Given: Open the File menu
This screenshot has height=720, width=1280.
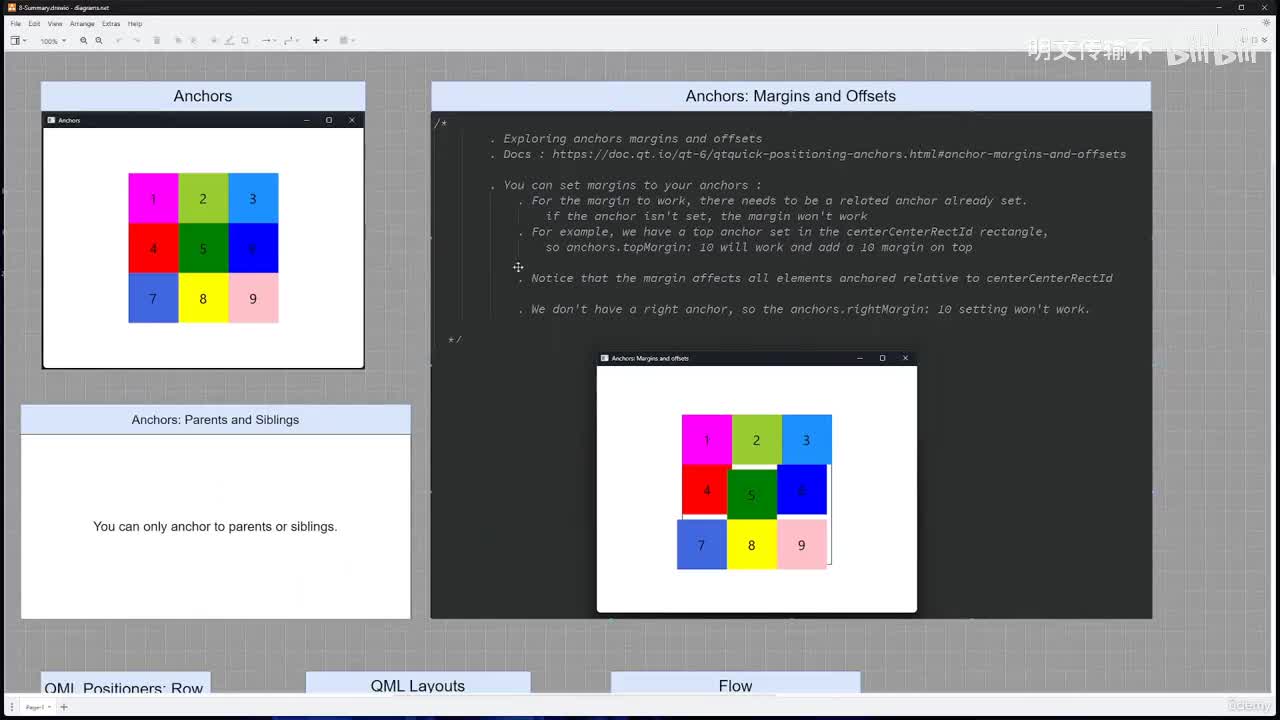Looking at the screenshot, I should (x=16, y=23).
